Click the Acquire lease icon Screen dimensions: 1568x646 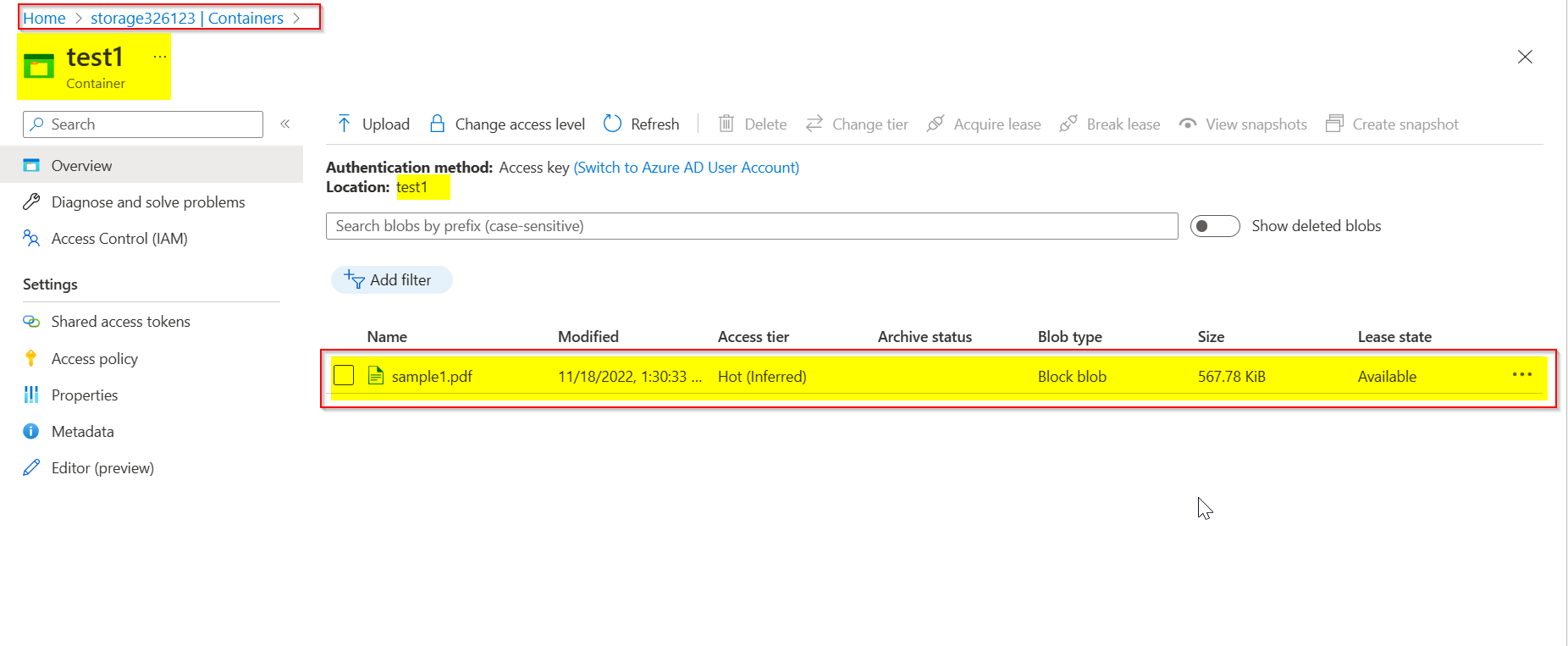tap(936, 124)
